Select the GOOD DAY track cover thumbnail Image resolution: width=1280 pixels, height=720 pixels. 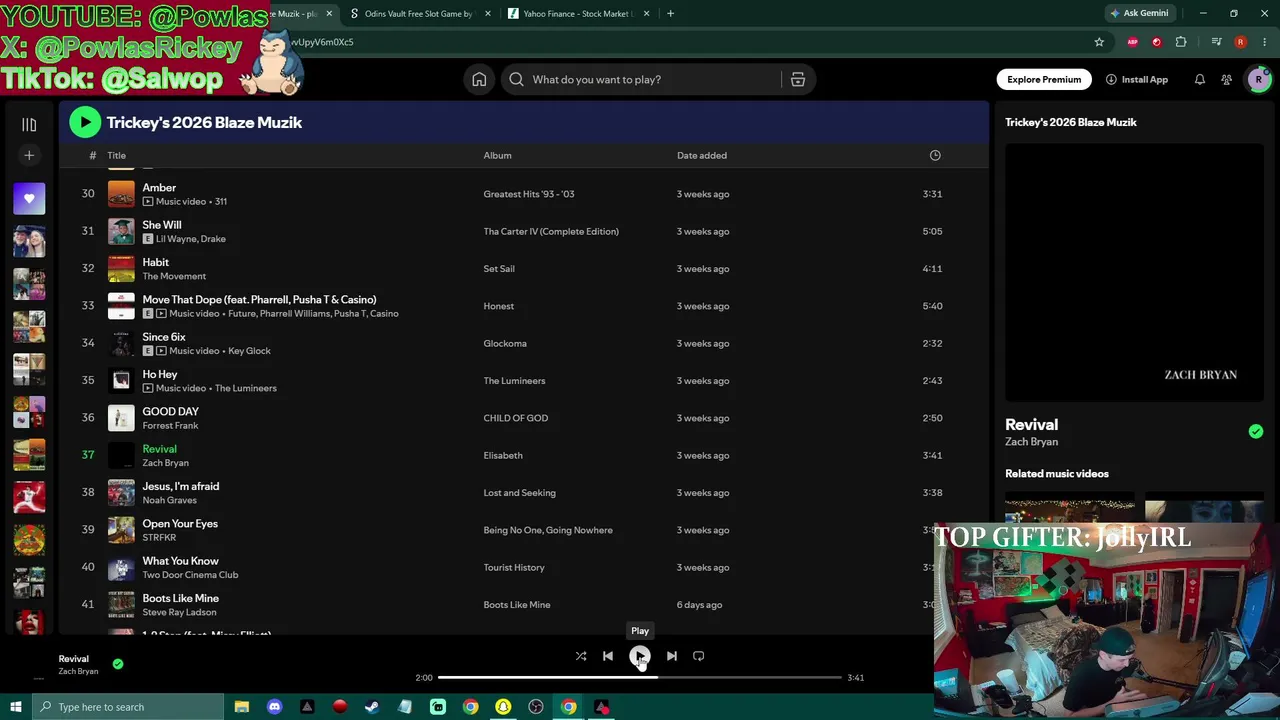click(x=121, y=418)
